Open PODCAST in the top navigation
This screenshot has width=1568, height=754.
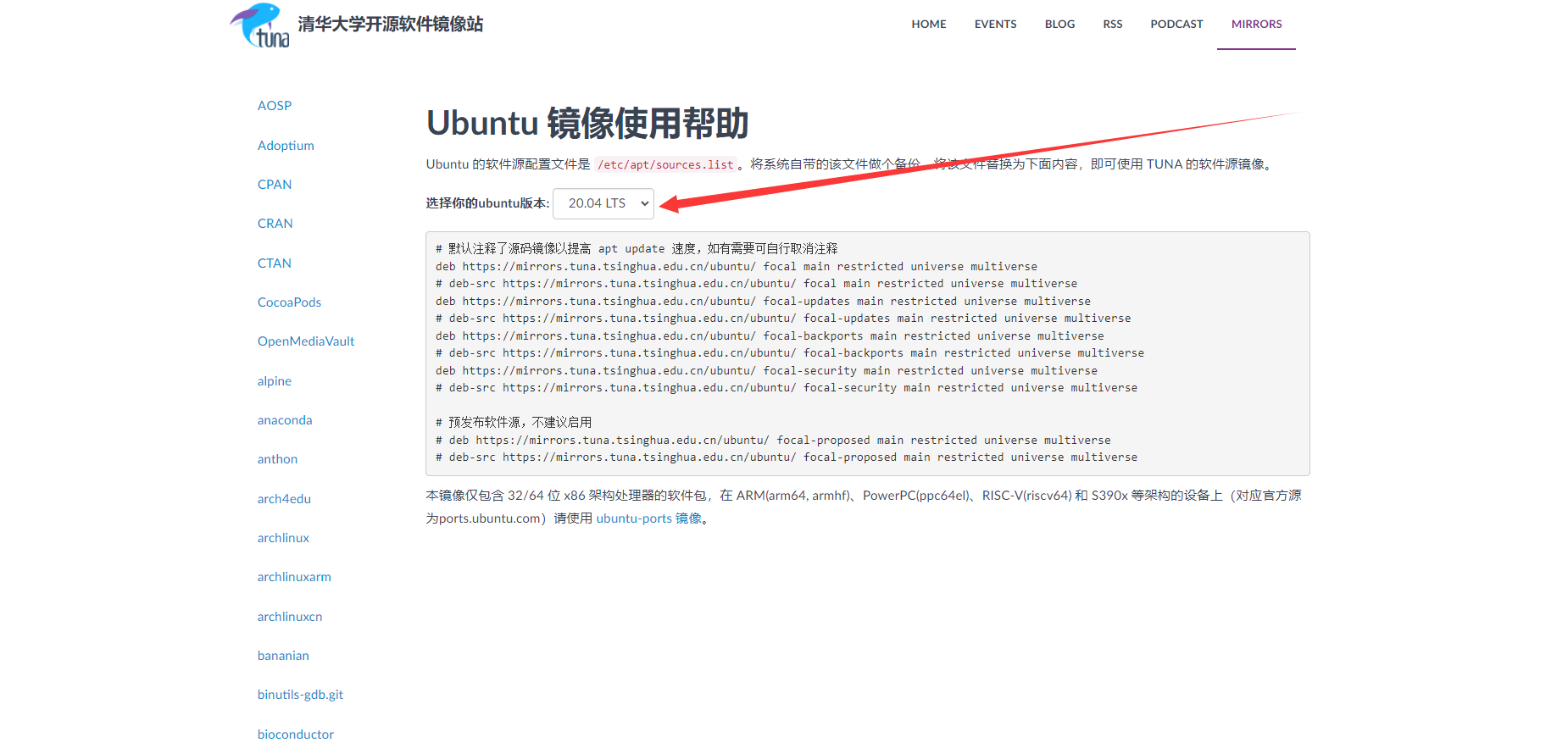pos(1176,25)
